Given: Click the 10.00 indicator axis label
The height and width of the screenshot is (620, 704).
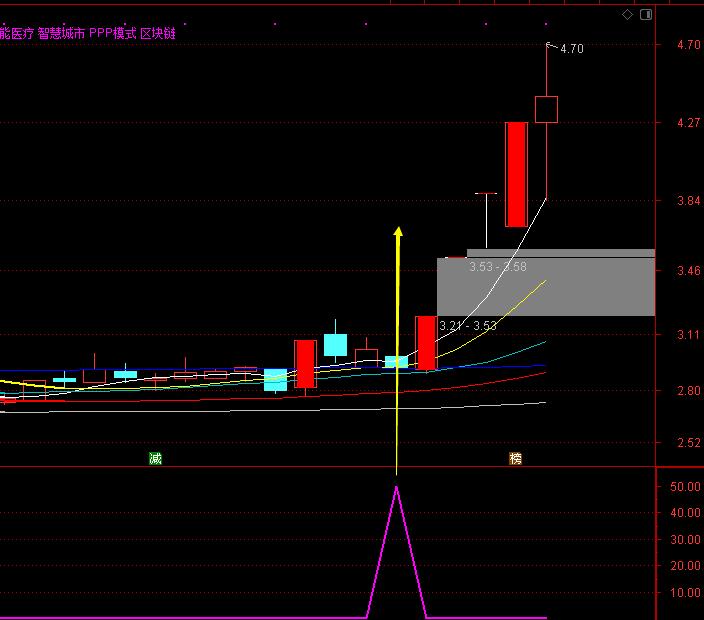Looking at the screenshot, I should point(685,593).
